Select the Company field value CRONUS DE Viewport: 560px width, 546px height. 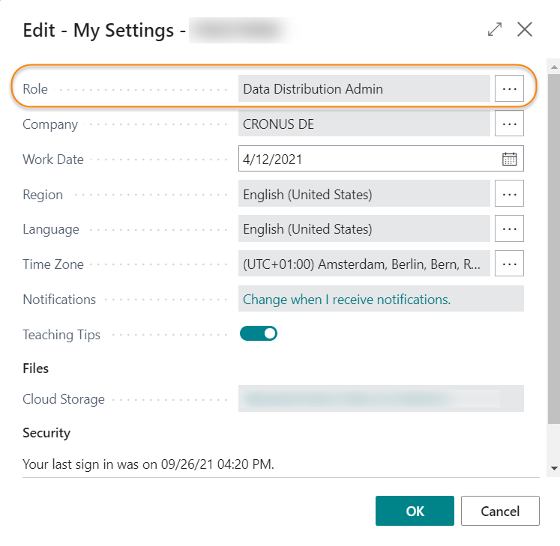click(364, 124)
